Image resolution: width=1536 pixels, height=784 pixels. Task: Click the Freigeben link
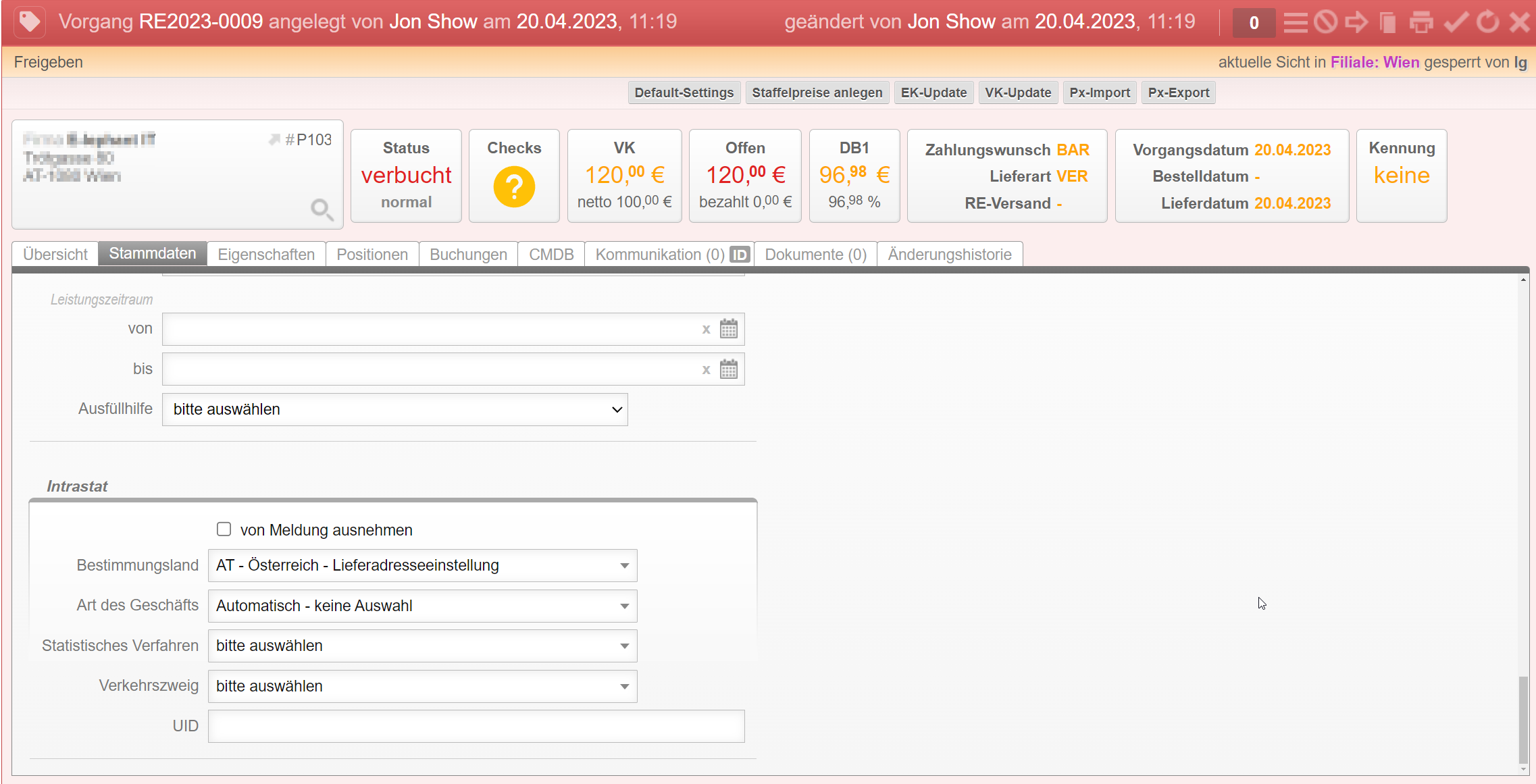pyautogui.click(x=49, y=62)
